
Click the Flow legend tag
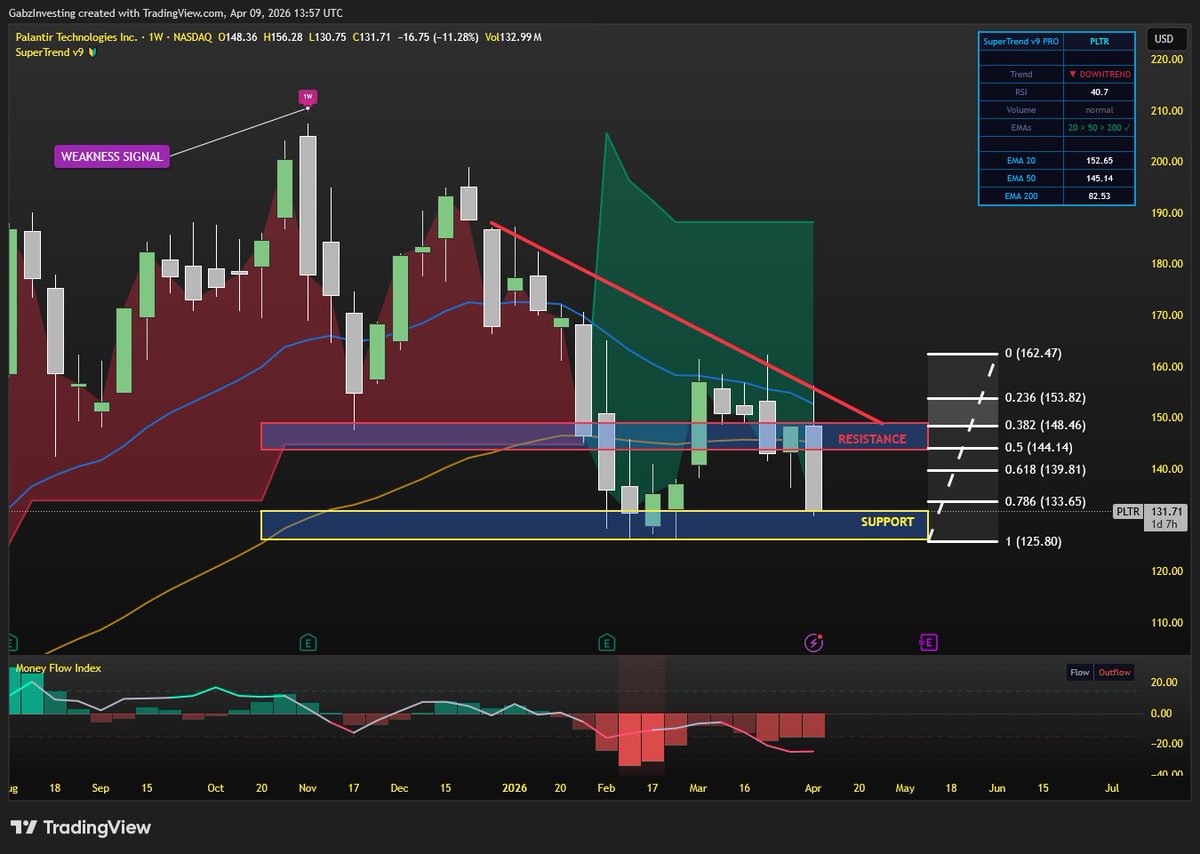[1080, 672]
